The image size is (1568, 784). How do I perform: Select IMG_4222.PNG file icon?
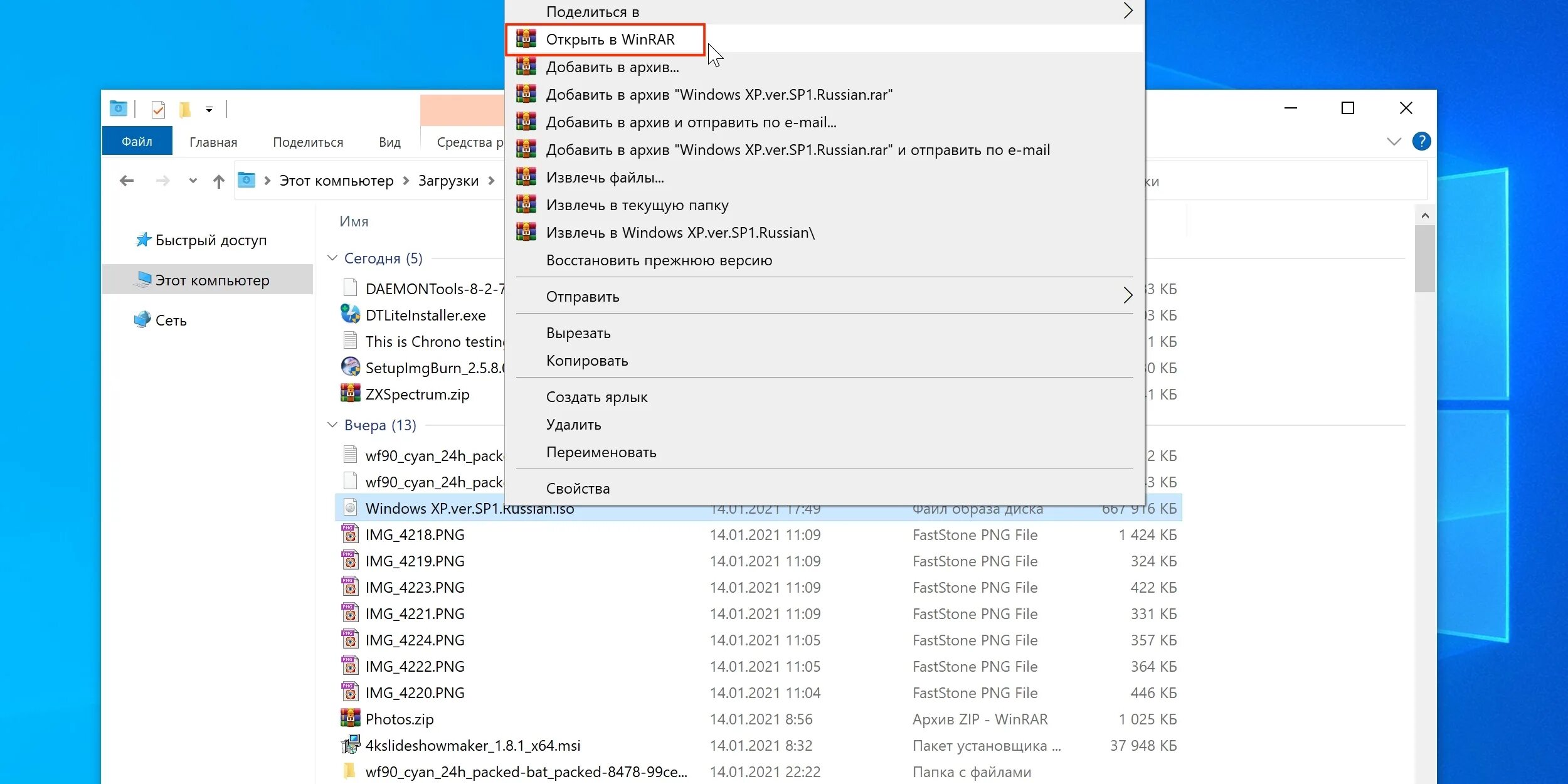(350, 665)
